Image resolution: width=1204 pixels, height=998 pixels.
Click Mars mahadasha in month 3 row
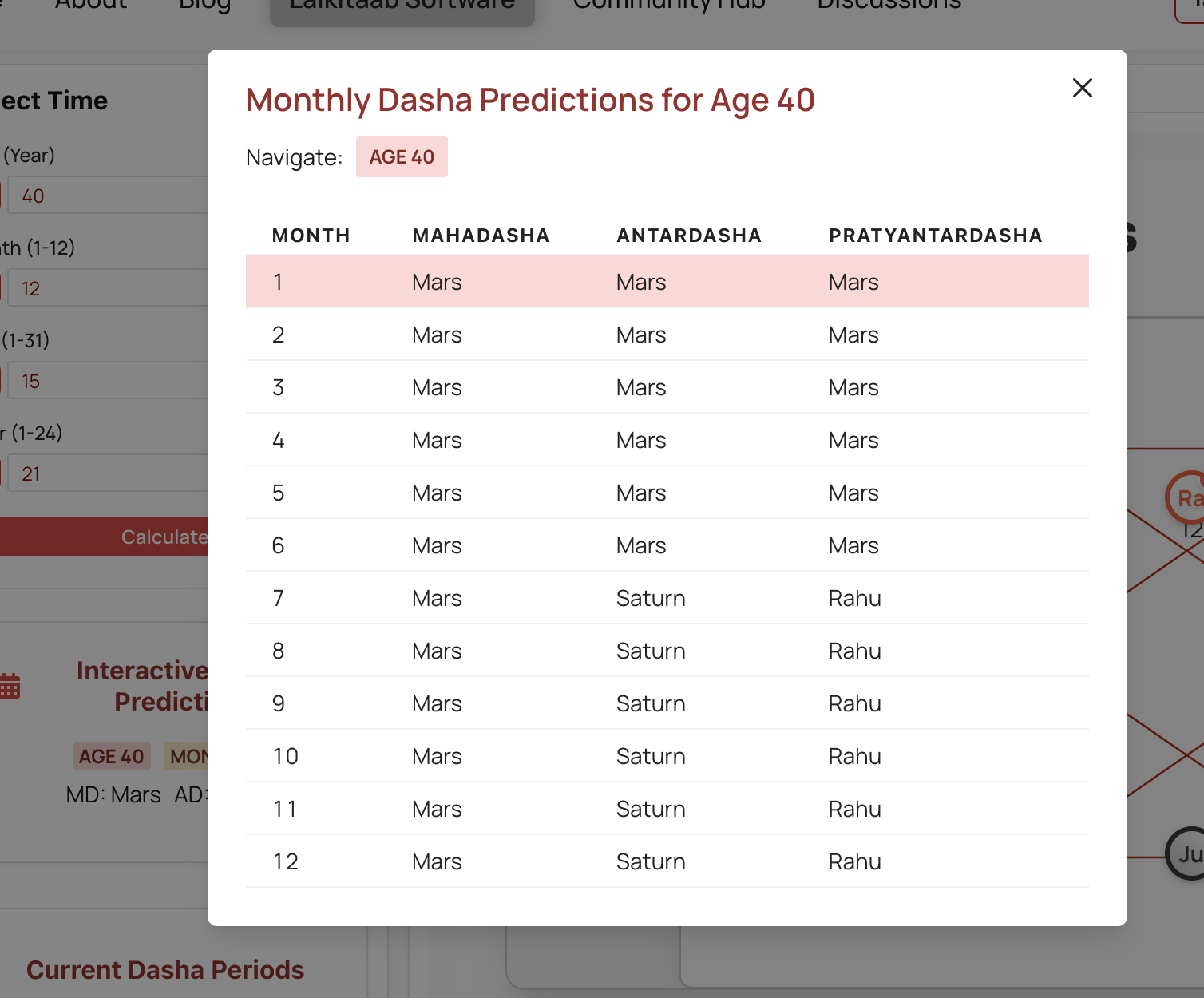tap(437, 387)
